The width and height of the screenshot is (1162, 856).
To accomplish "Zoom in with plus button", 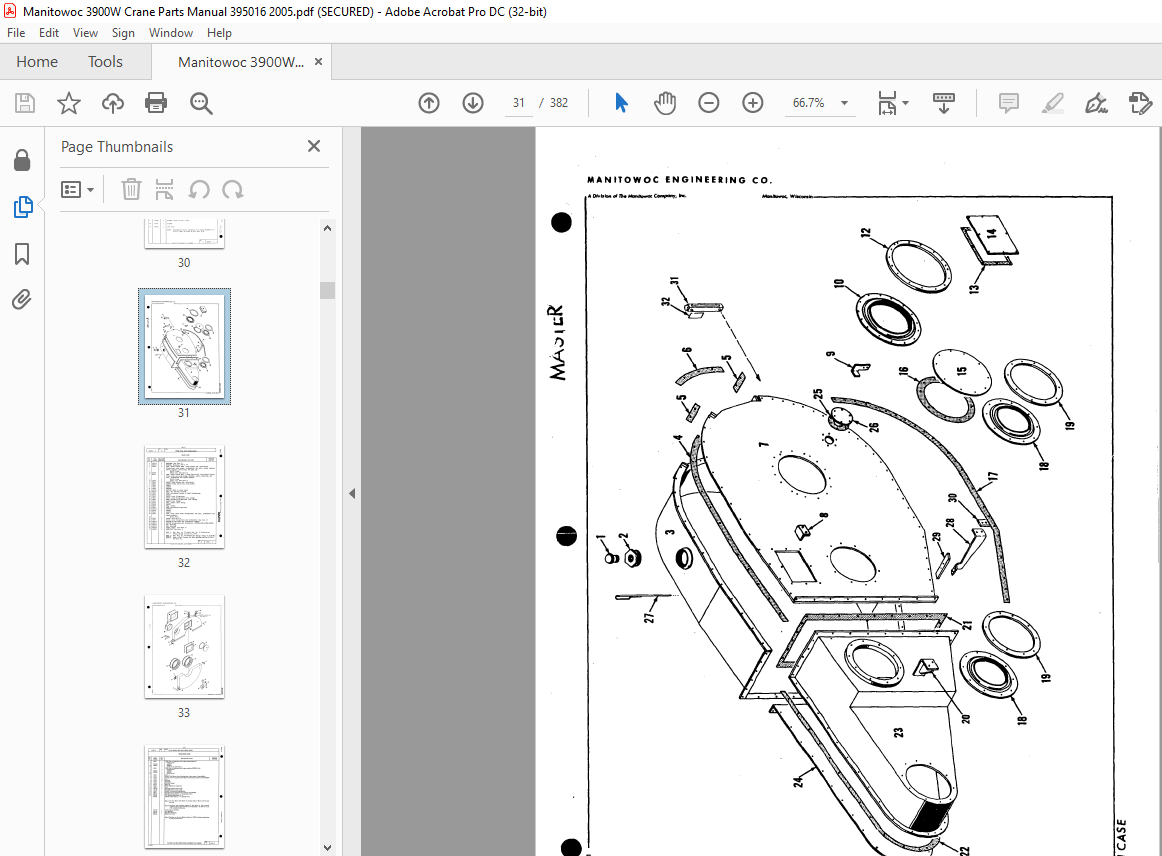I will (752, 103).
